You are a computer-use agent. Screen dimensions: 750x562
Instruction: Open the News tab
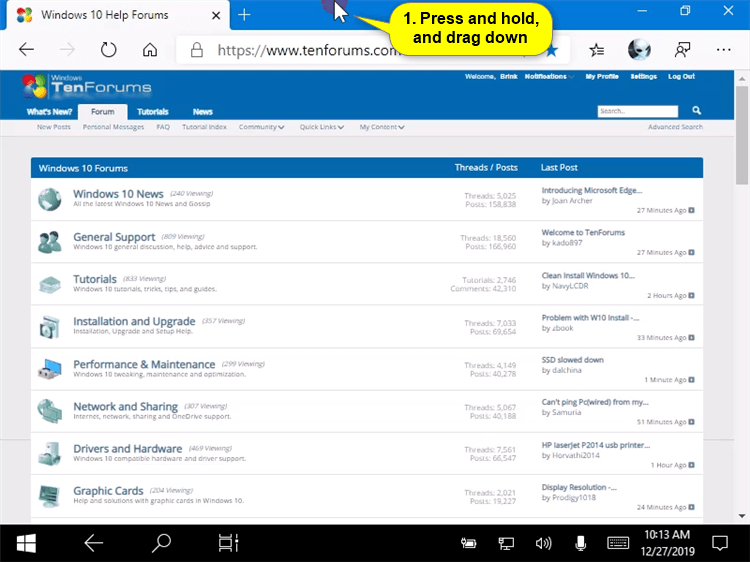pos(203,112)
